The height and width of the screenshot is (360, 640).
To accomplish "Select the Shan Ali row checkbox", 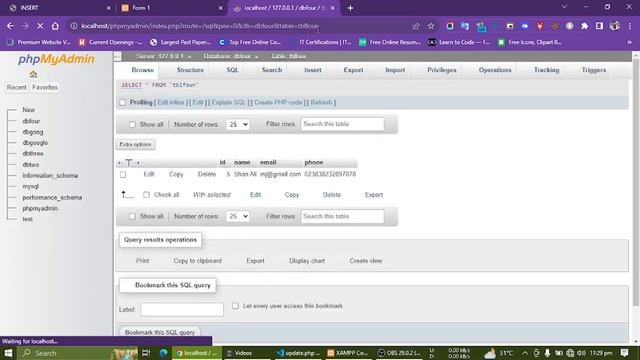I will (x=123, y=175).
